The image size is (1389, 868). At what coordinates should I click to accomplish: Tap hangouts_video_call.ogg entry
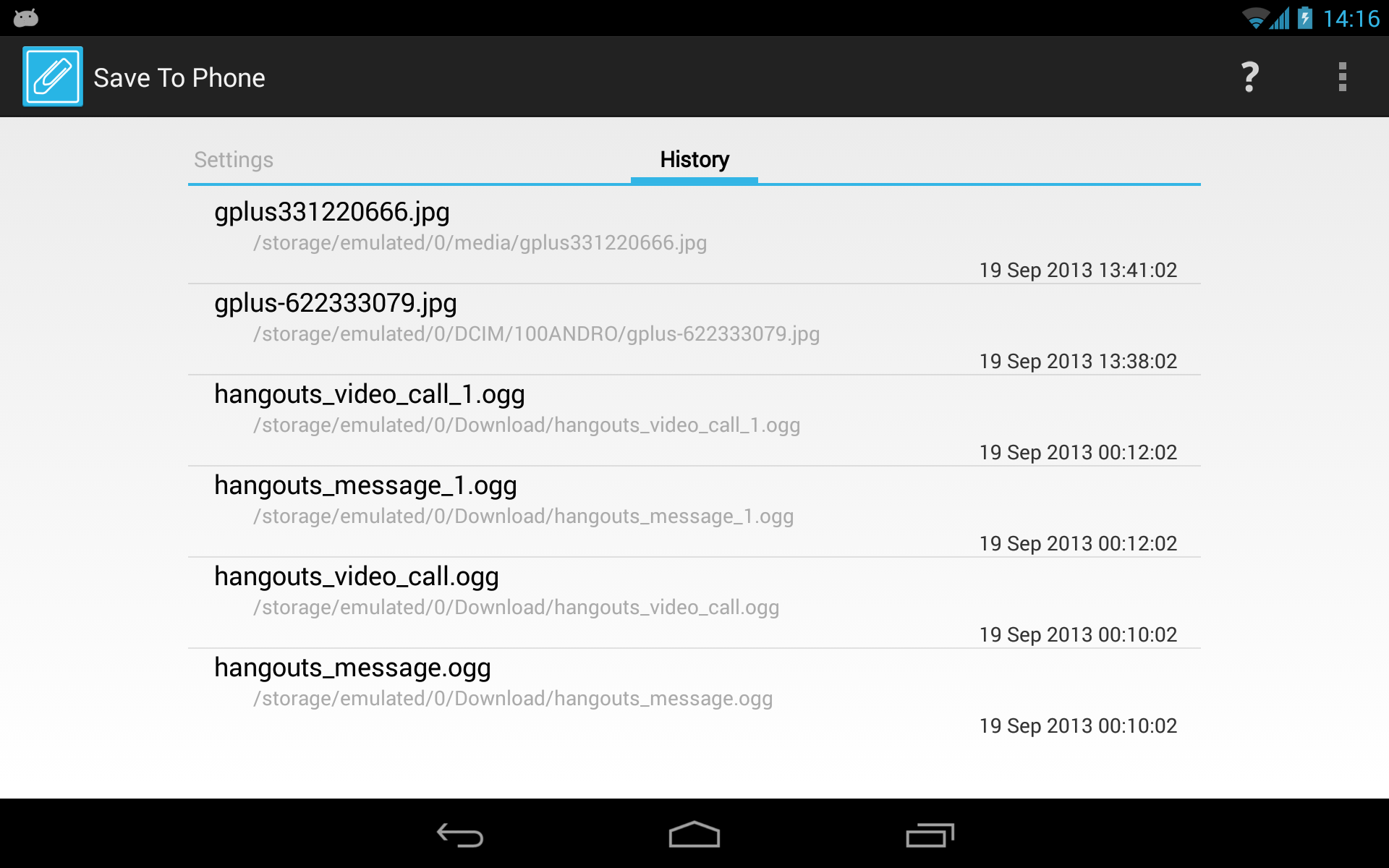[x=356, y=576]
